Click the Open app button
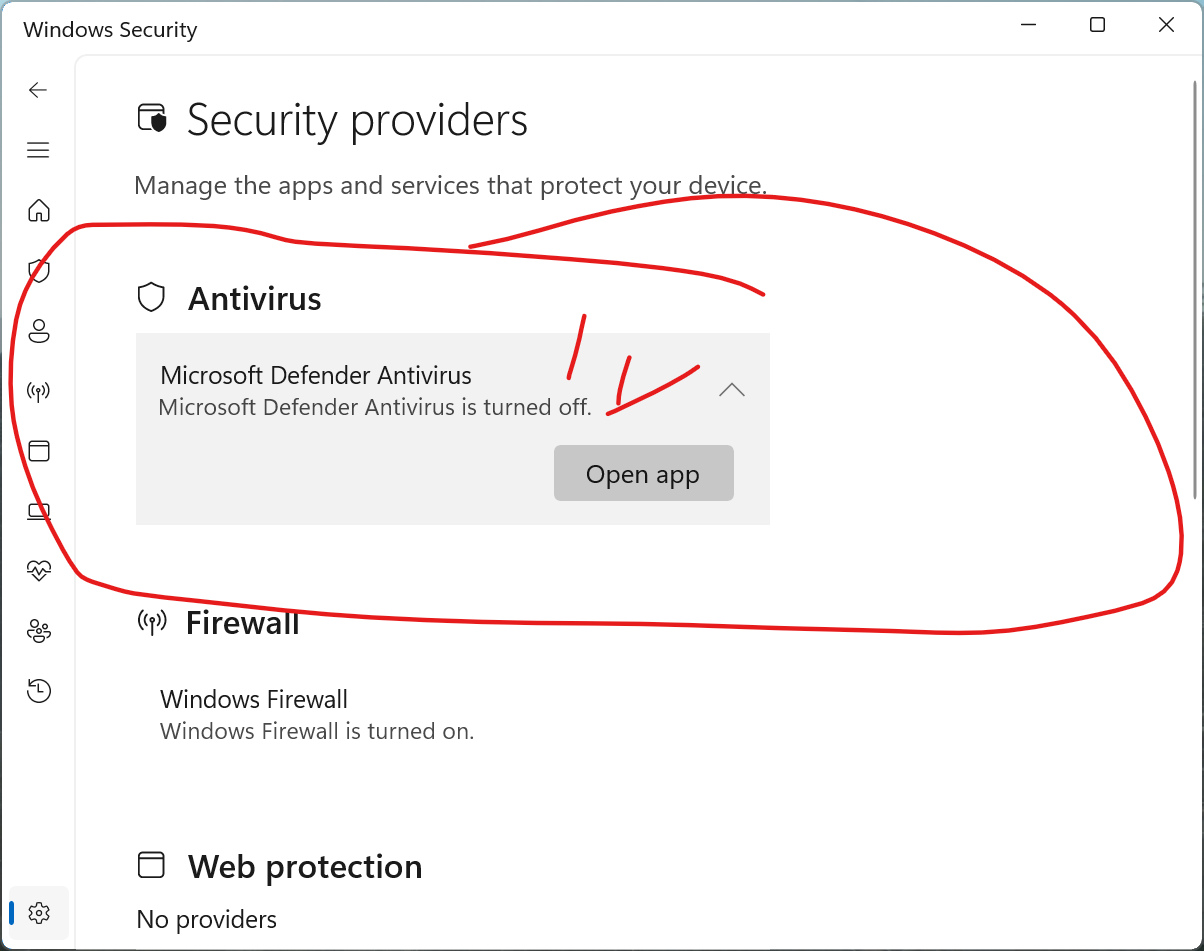This screenshot has width=1204, height=951. (643, 473)
